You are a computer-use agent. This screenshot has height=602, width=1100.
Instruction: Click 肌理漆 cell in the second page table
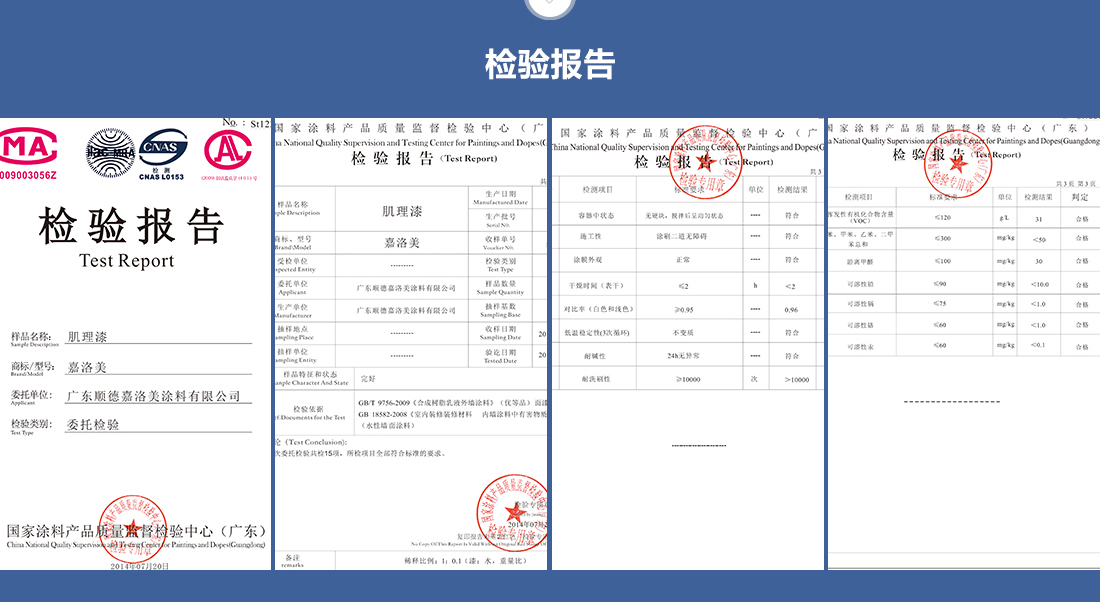pyautogui.click(x=402, y=211)
